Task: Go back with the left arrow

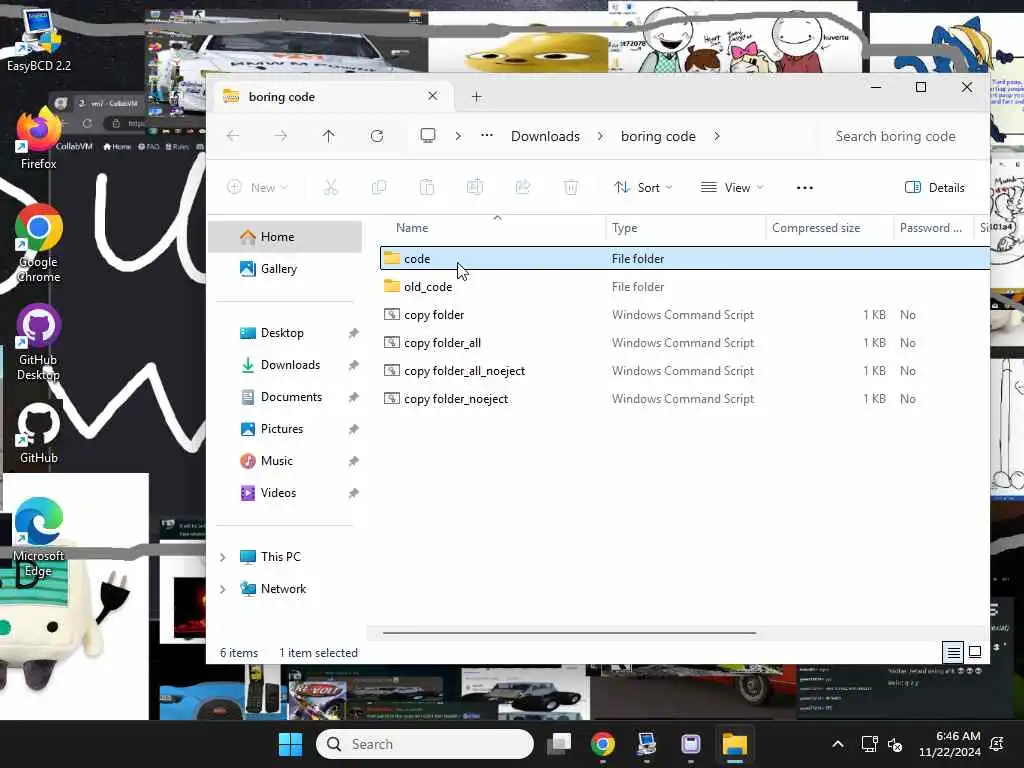Action: point(233,136)
